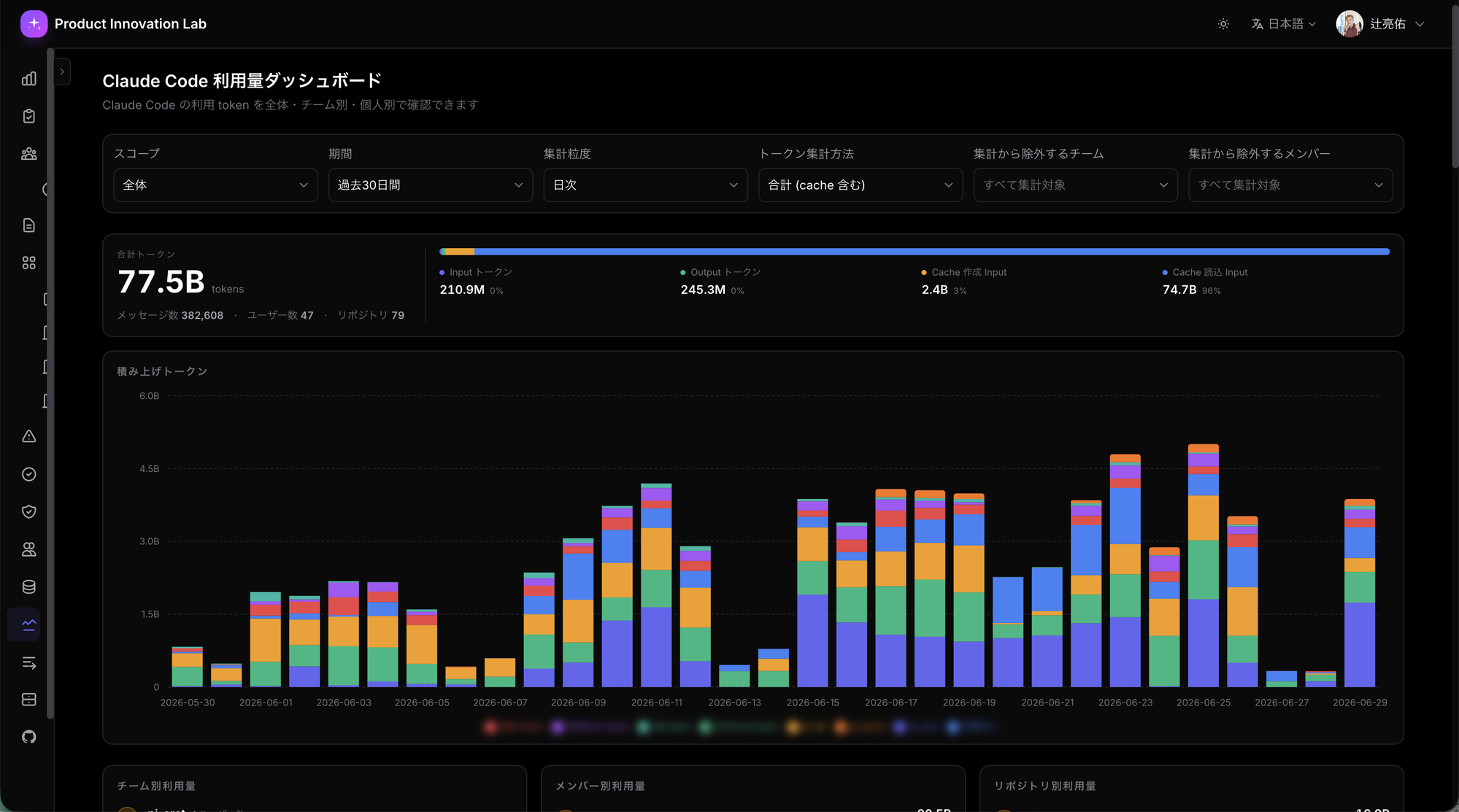The width and height of the screenshot is (1459, 812).
Task: Toggle light/dark theme sun icon
Action: pyautogui.click(x=1223, y=24)
